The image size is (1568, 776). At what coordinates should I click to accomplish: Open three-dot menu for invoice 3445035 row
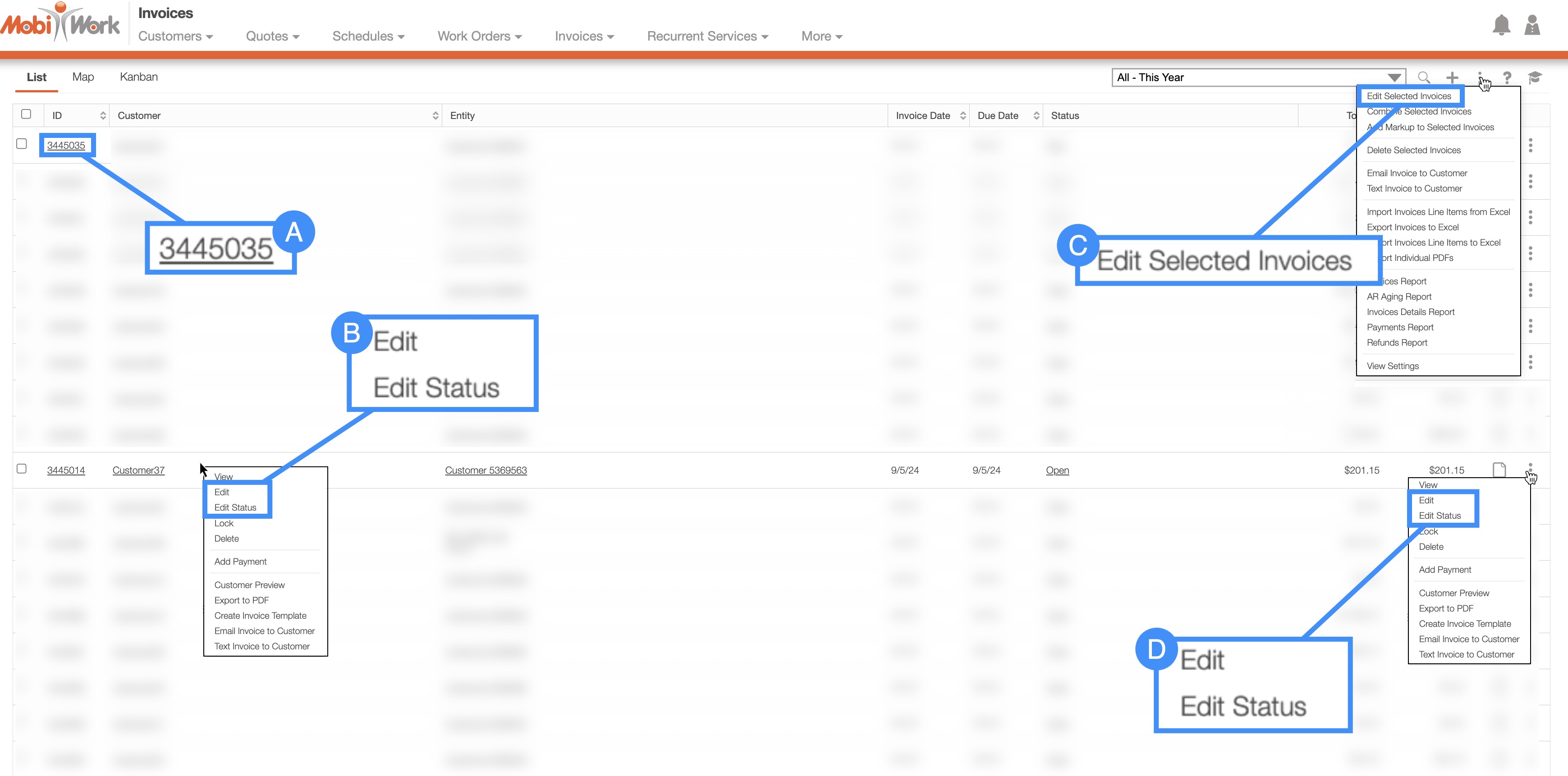click(1530, 146)
